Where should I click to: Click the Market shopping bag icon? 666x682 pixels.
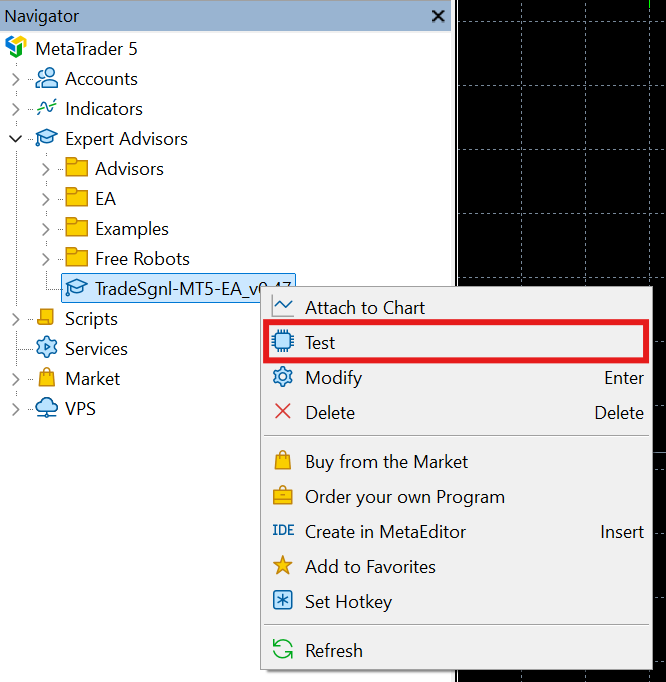point(47,378)
